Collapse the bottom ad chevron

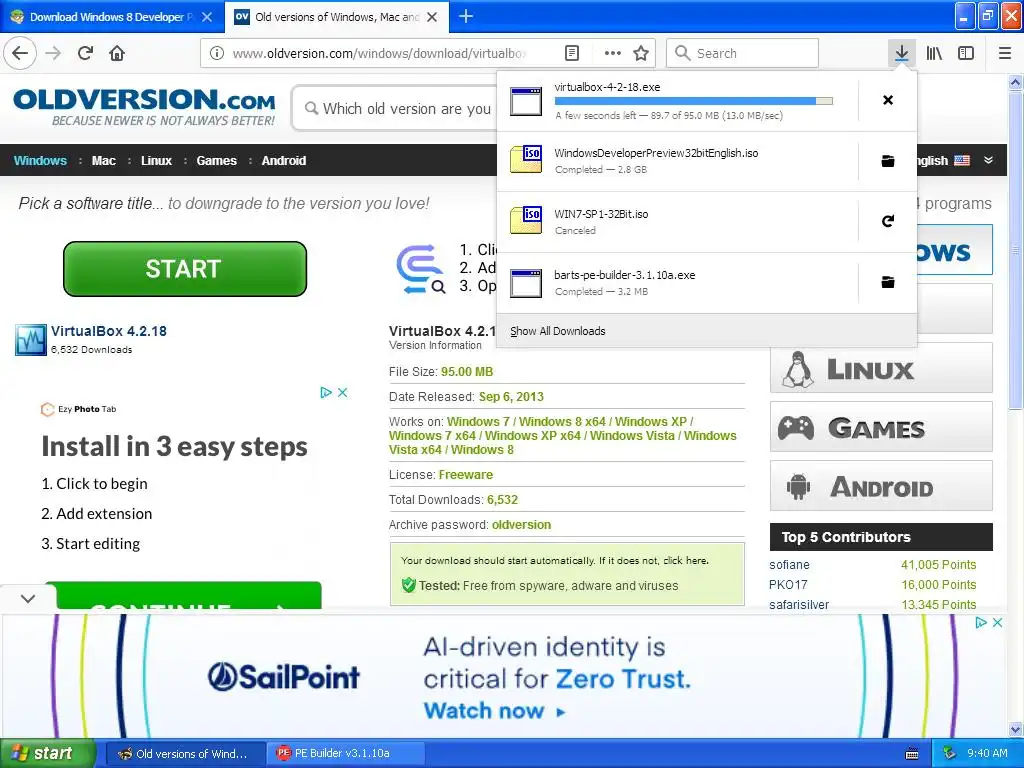click(28, 598)
